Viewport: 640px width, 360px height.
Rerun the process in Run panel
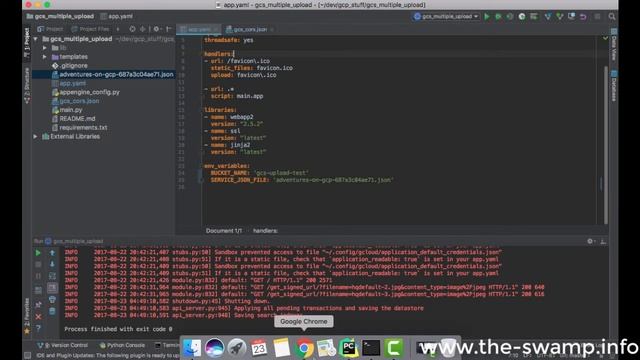(x=38, y=253)
